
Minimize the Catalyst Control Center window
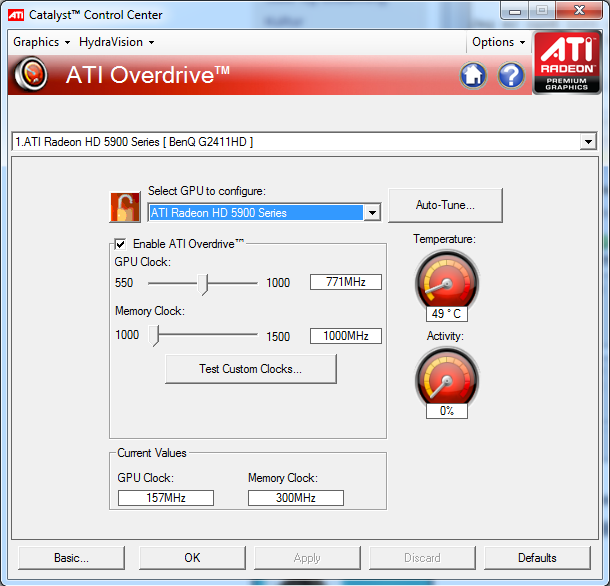[x=515, y=11]
